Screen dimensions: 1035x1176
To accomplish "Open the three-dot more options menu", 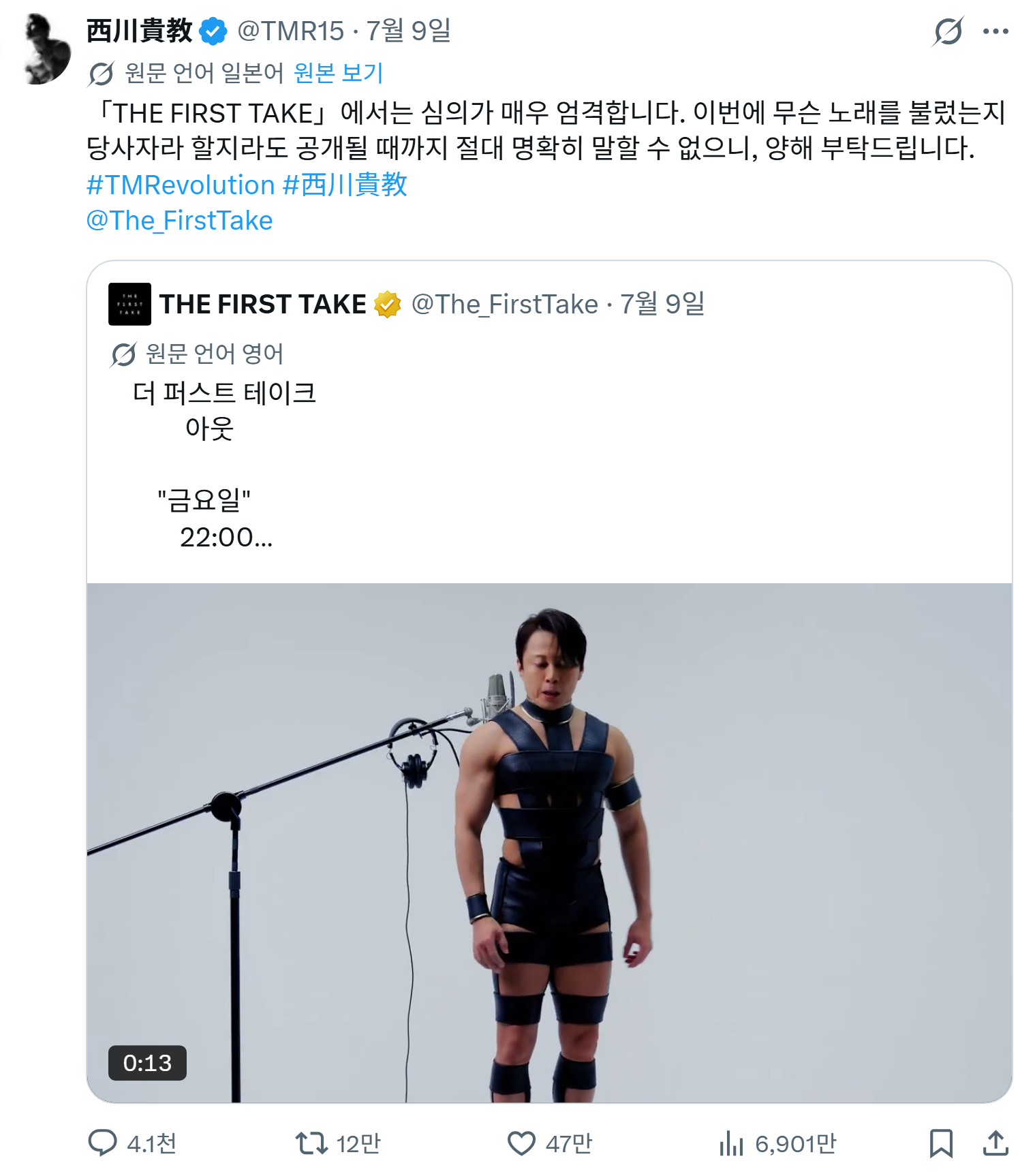I will (995, 31).
